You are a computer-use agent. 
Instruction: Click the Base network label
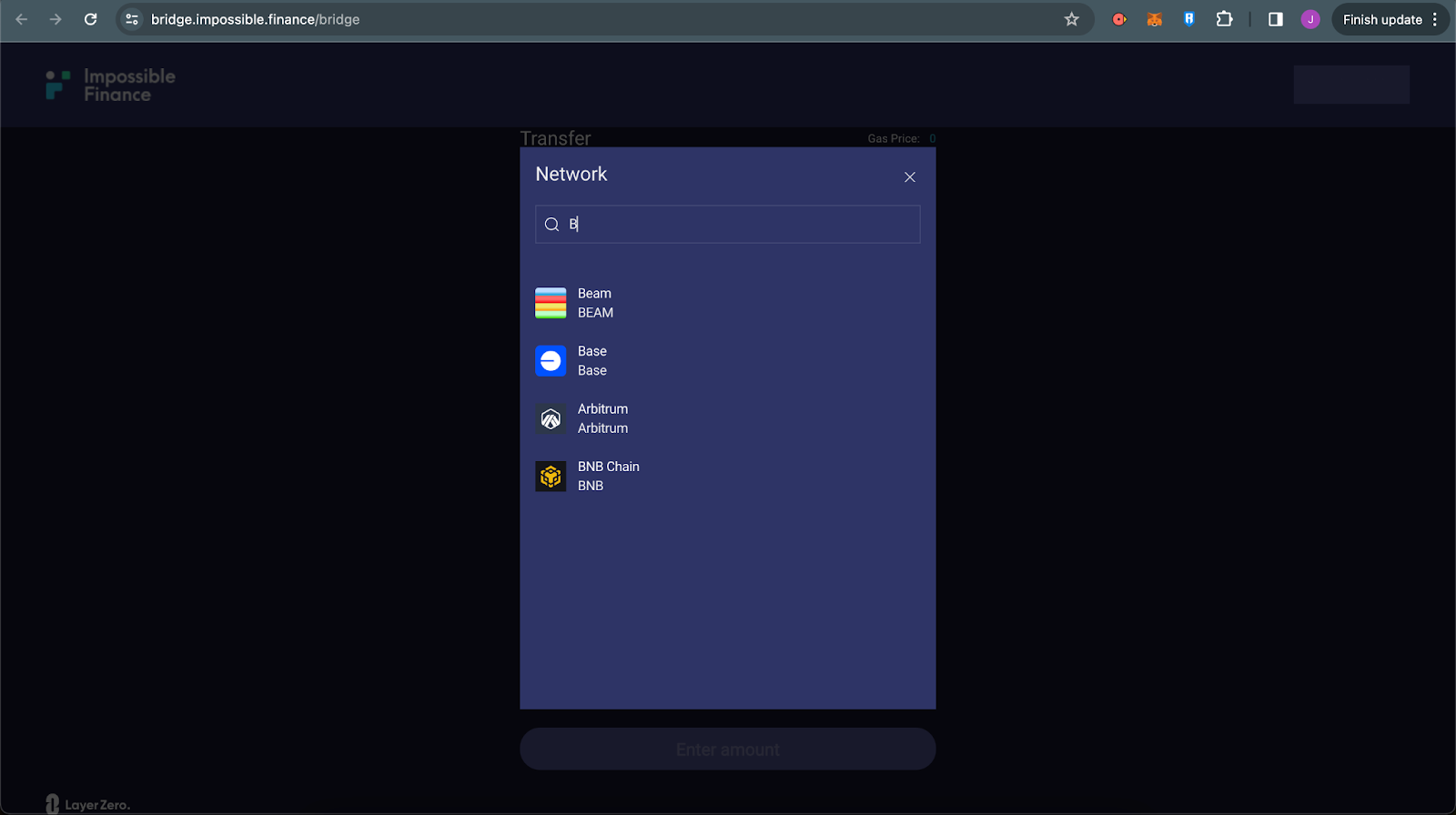(x=592, y=351)
